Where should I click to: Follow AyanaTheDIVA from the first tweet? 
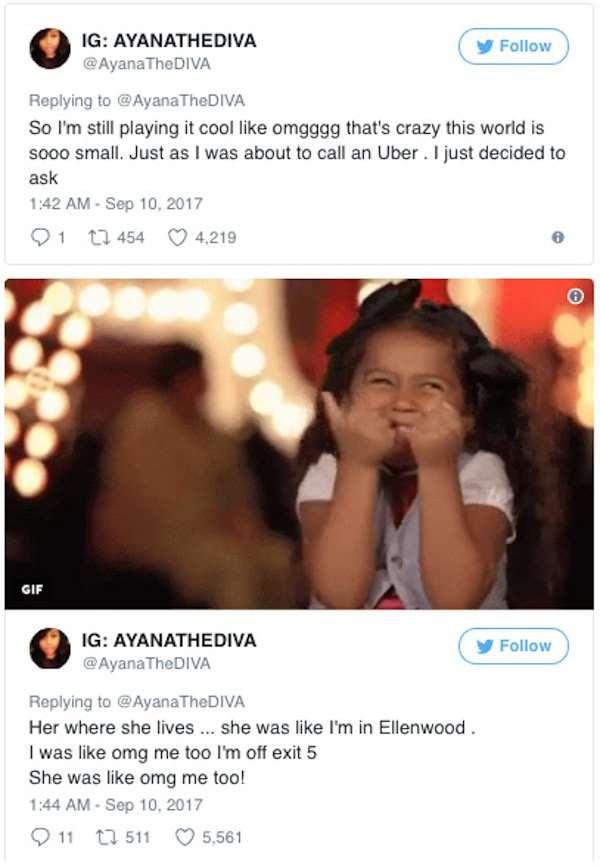click(513, 46)
